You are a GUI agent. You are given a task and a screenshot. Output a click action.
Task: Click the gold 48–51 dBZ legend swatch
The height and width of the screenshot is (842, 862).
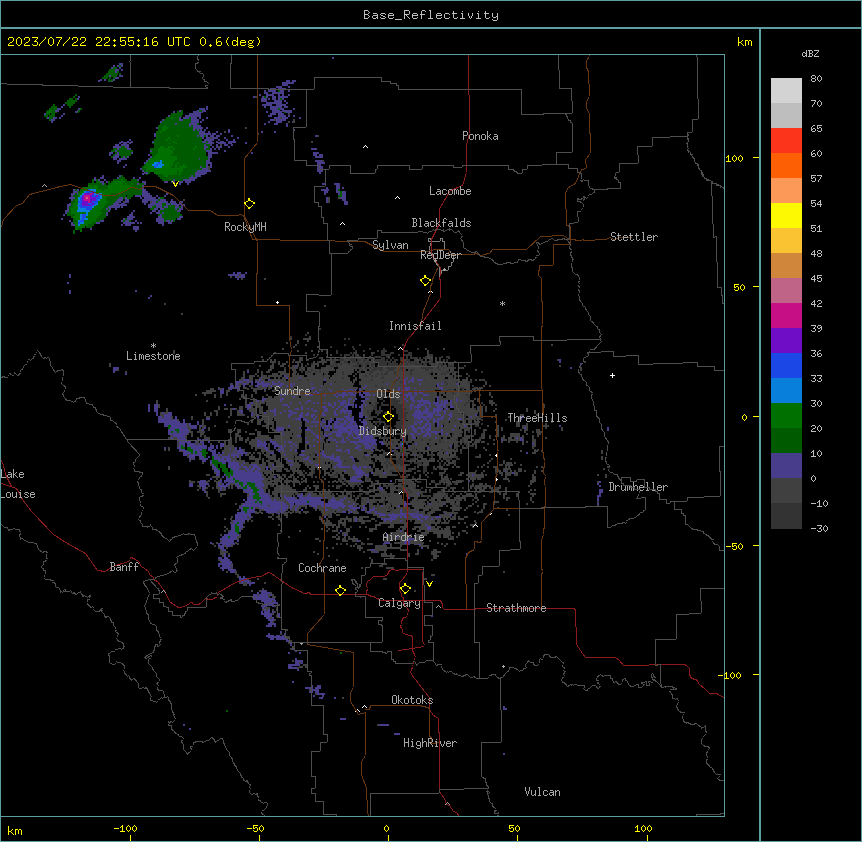(x=786, y=240)
